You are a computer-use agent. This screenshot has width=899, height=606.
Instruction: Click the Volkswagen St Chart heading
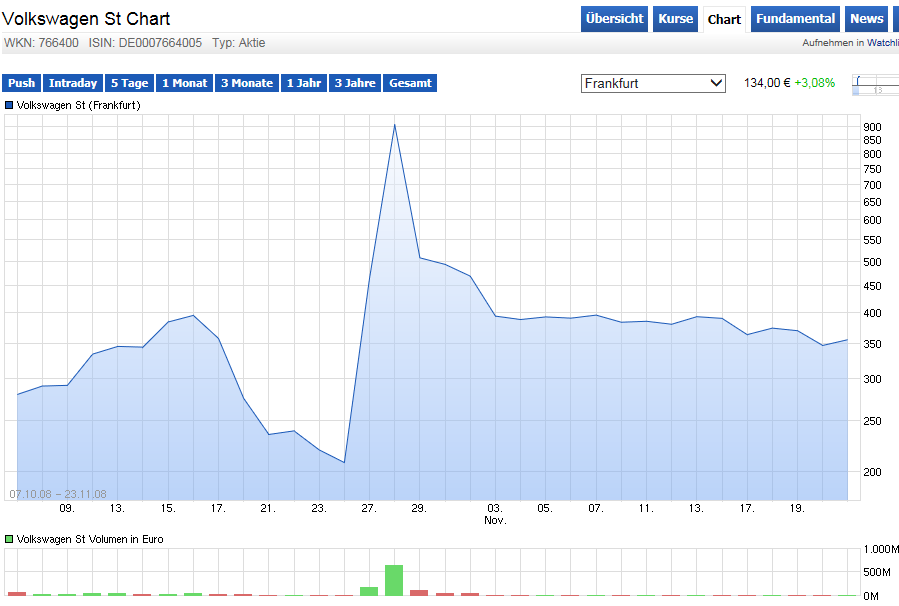click(x=86, y=19)
